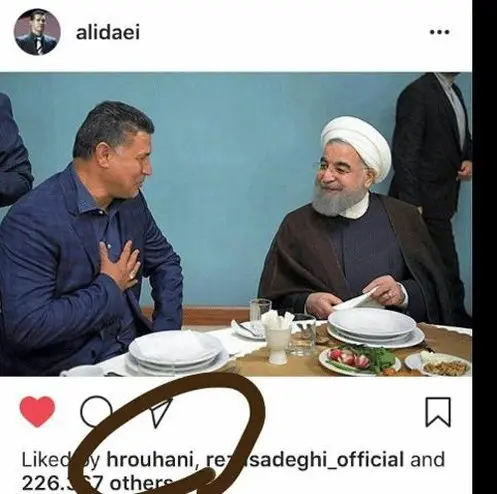Save the post with the bookmark icon
This screenshot has width=497, height=494.
point(438,412)
